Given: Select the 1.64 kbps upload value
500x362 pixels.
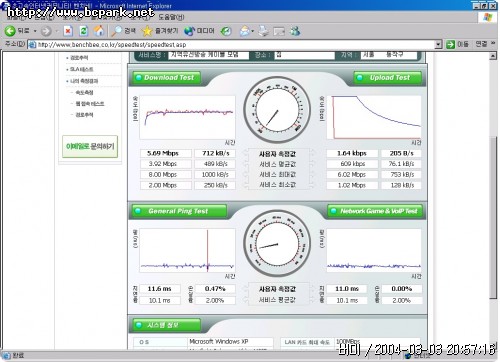Looking at the screenshot, I should coord(352,153).
